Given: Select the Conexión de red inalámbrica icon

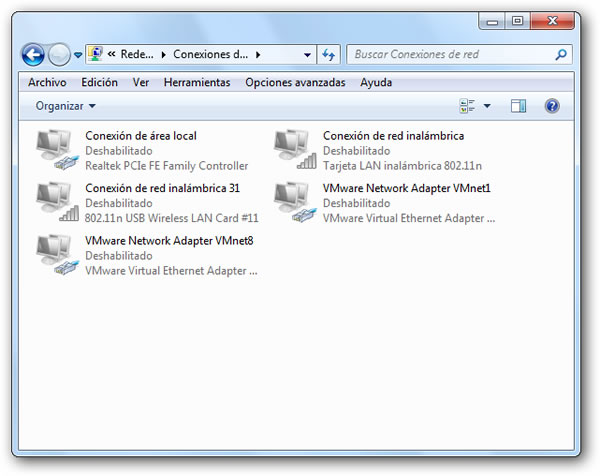Looking at the screenshot, I should (x=295, y=150).
